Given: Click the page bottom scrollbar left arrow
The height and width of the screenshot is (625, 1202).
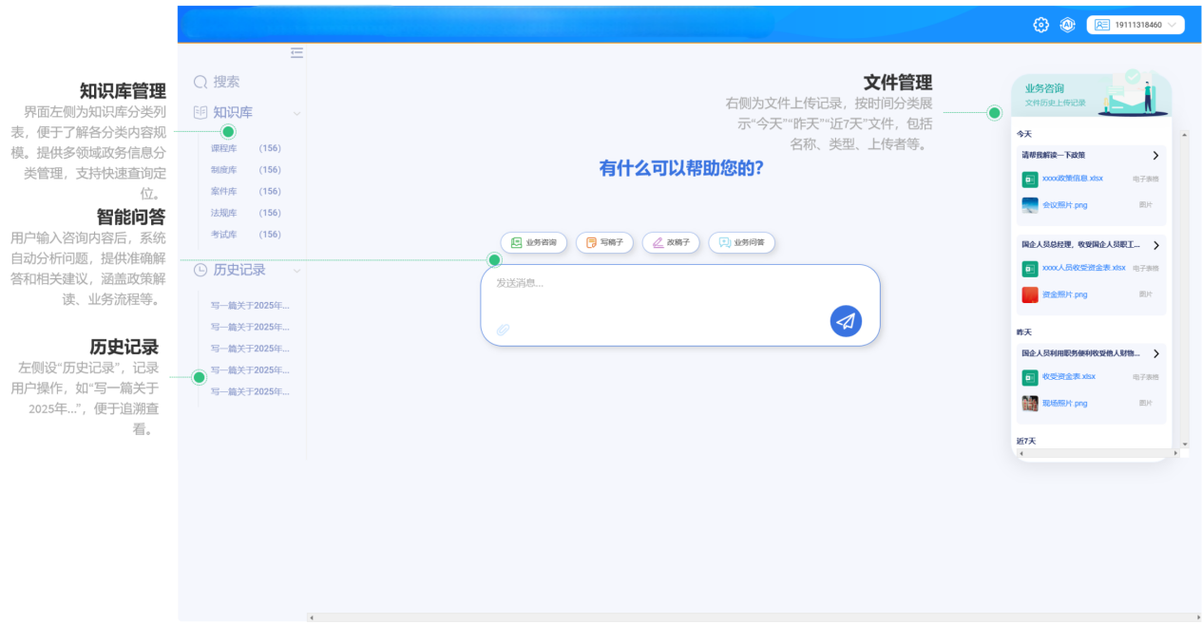Looking at the screenshot, I should click(312, 618).
